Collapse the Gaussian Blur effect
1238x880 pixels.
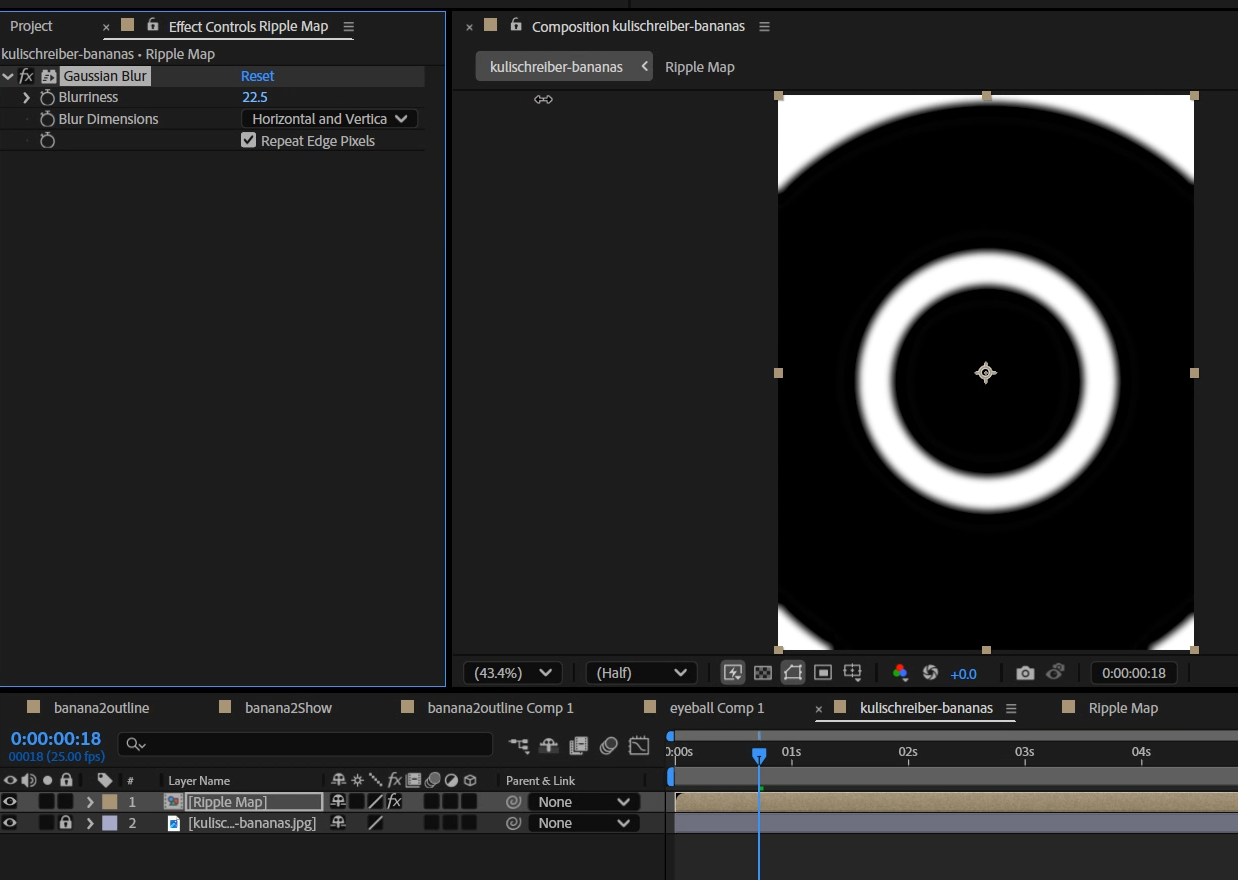(x=9, y=76)
